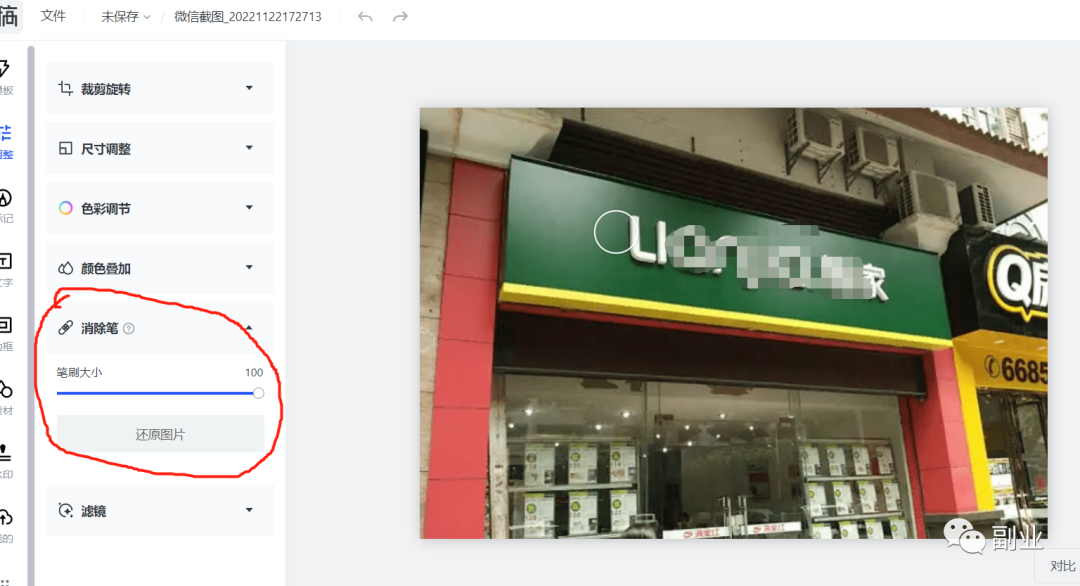Screen dimensions: 1080x586
Task: Click the rainbow ring icon for 色彩调节
Action: [65, 208]
